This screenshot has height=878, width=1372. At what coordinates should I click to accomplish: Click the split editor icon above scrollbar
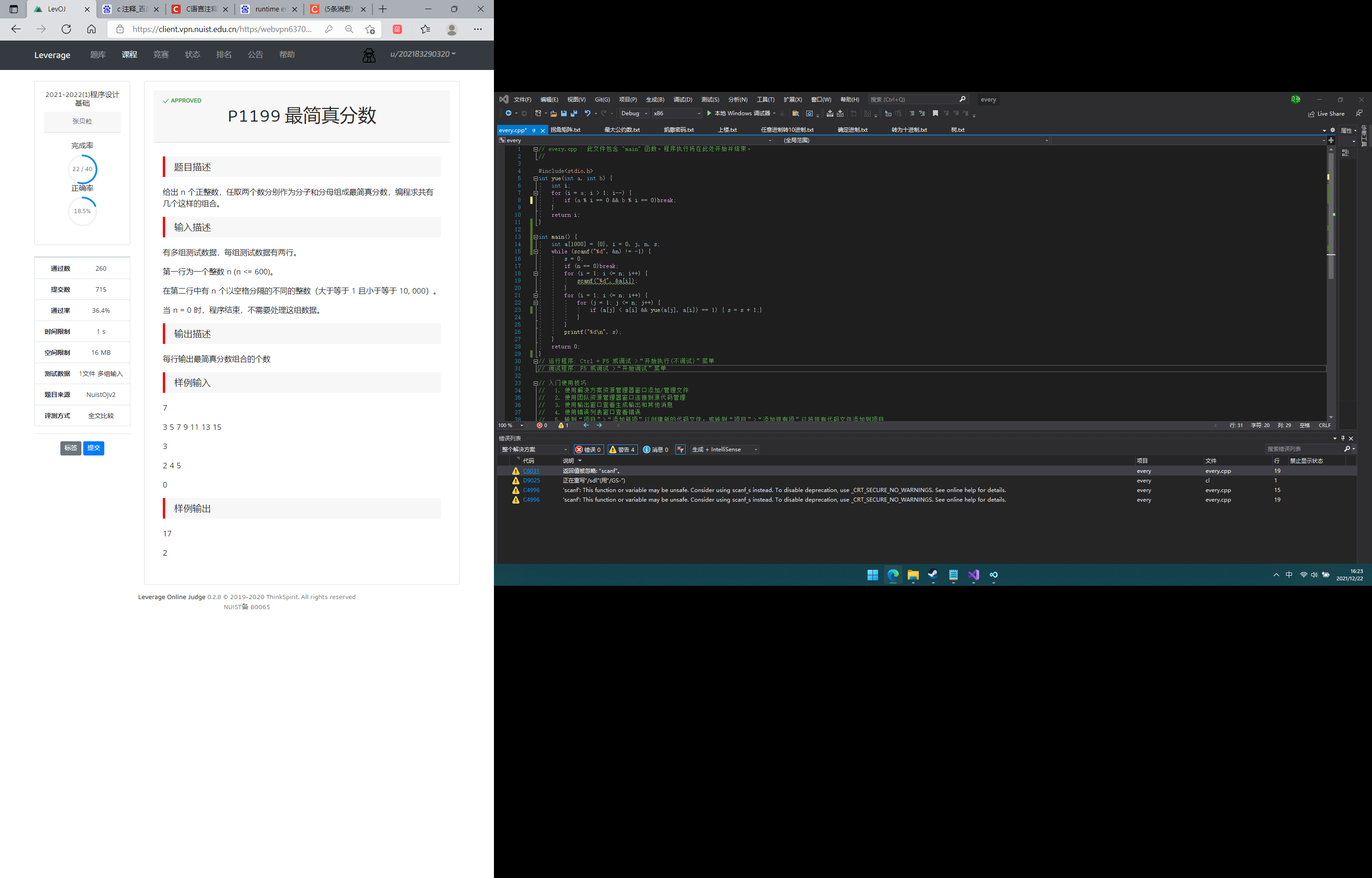coord(1331,140)
